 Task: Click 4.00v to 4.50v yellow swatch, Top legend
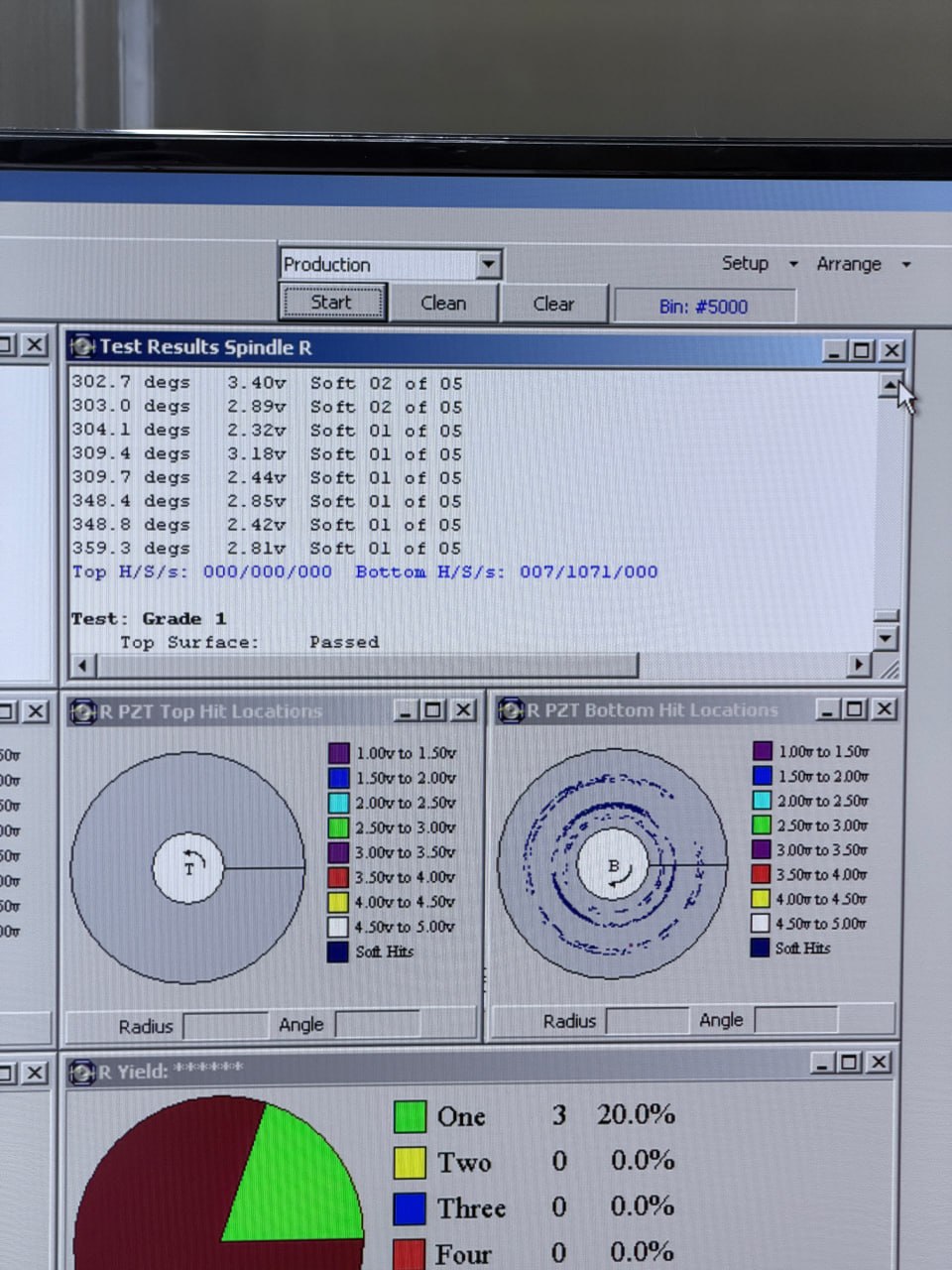(x=338, y=902)
